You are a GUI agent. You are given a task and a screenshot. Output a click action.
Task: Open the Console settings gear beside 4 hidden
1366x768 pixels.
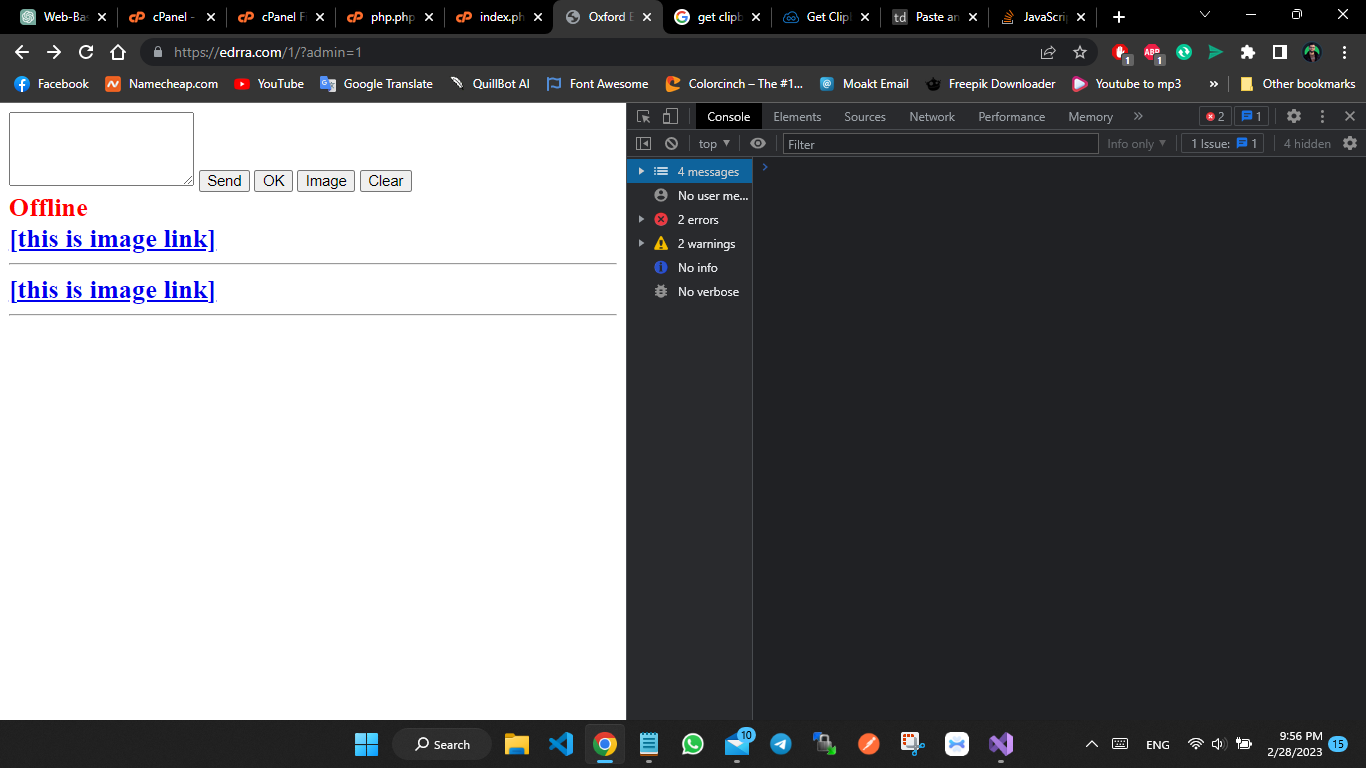pos(1350,144)
